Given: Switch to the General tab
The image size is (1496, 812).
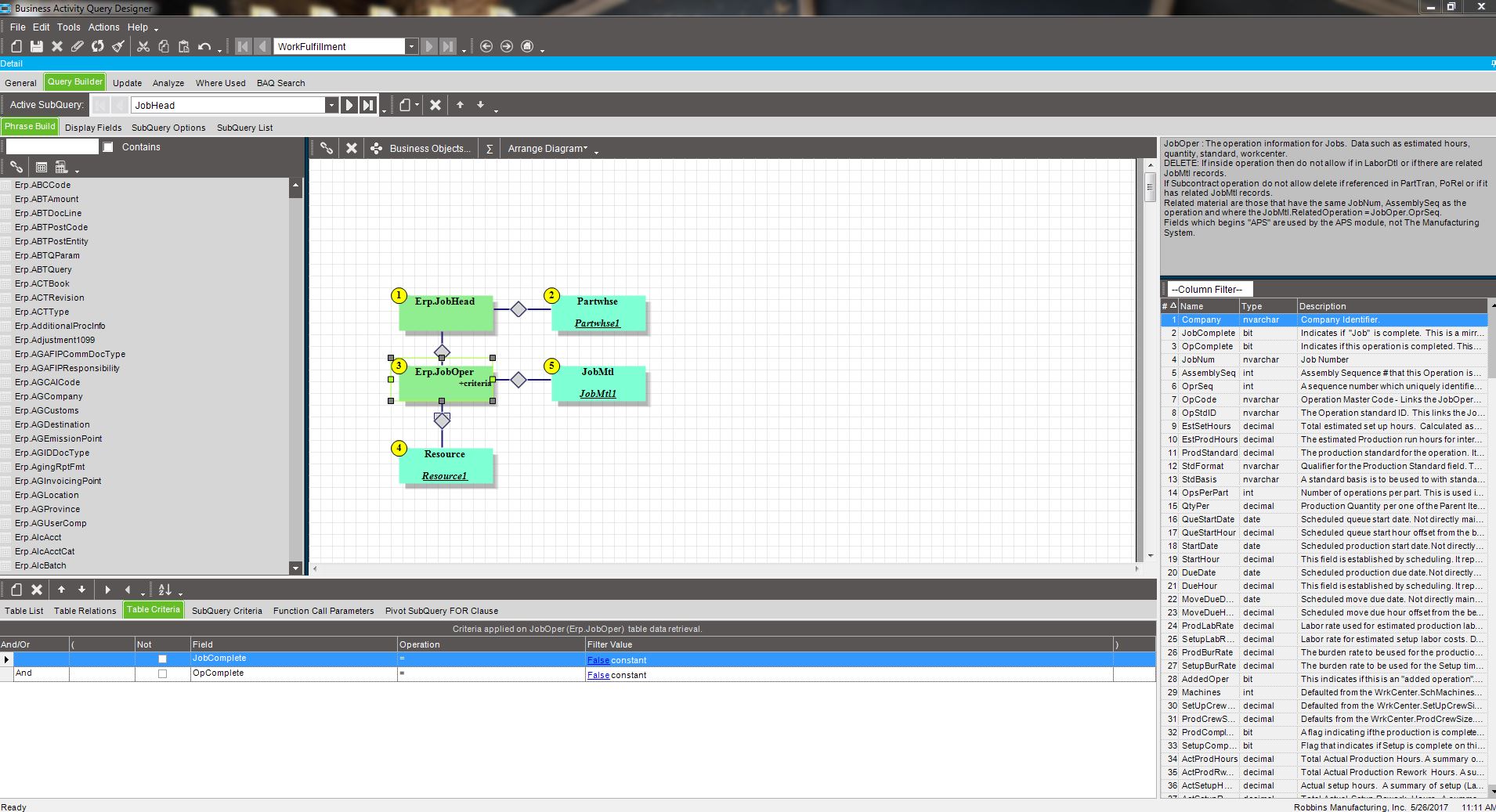Looking at the screenshot, I should [20, 83].
